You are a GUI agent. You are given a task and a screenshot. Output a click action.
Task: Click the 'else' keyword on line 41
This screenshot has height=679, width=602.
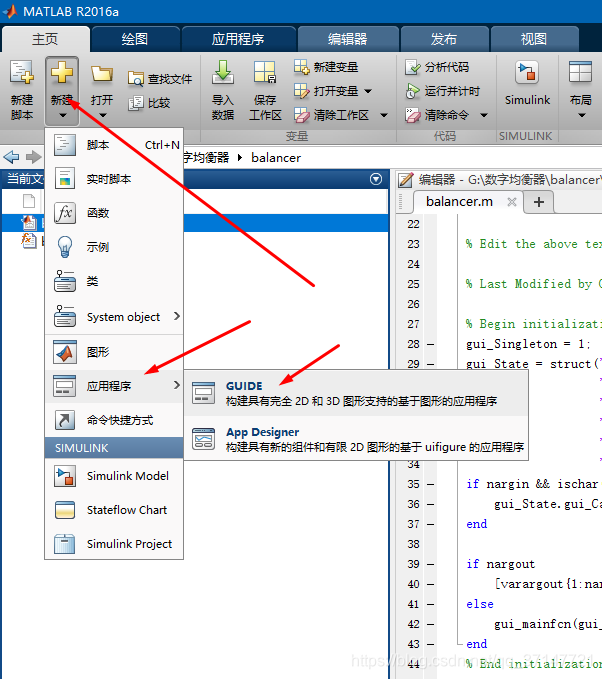click(x=480, y=604)
